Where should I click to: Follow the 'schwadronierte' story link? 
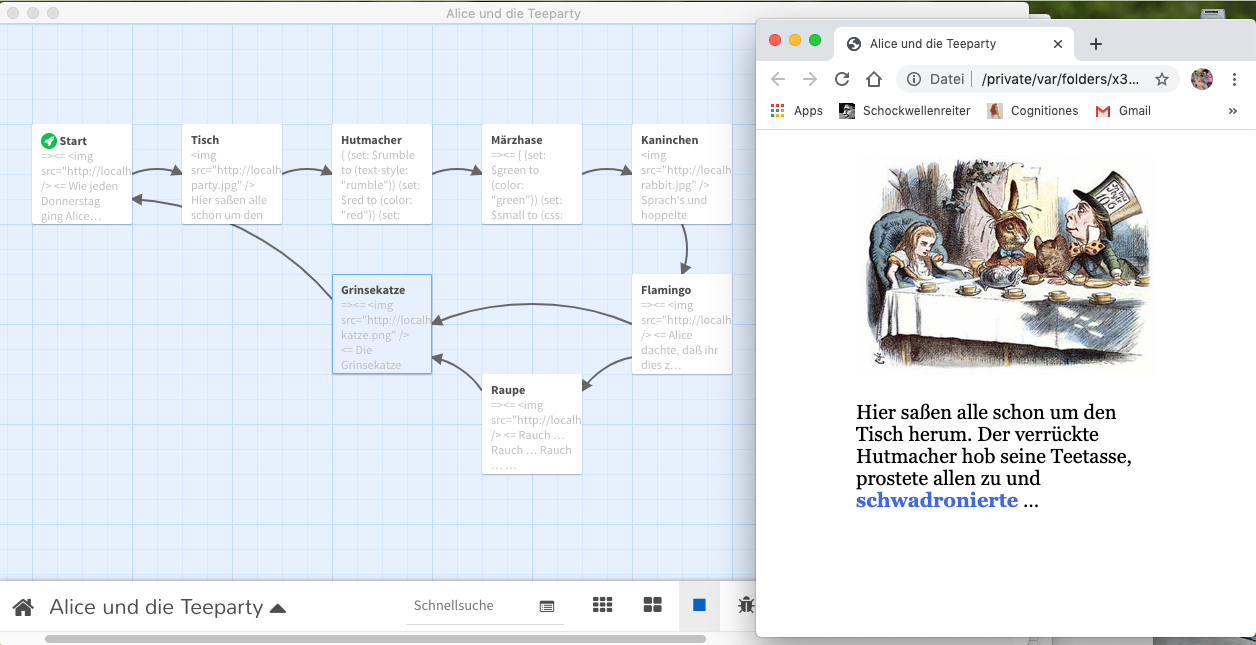[937, 501]
